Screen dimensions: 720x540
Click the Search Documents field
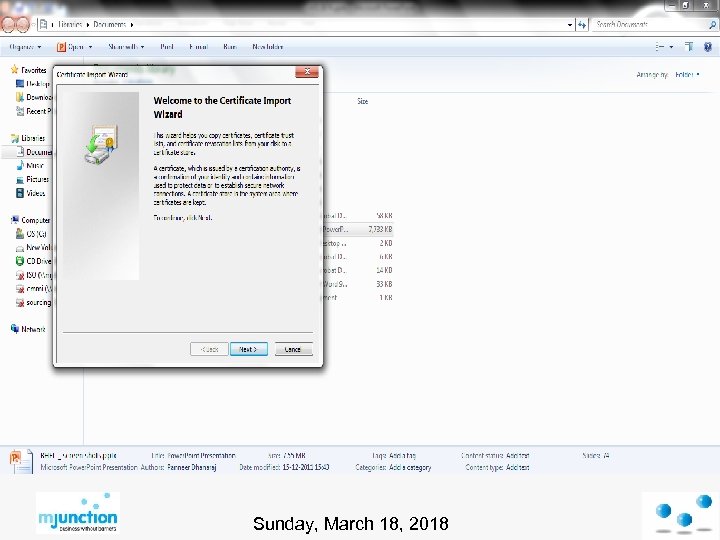(650, 24)
